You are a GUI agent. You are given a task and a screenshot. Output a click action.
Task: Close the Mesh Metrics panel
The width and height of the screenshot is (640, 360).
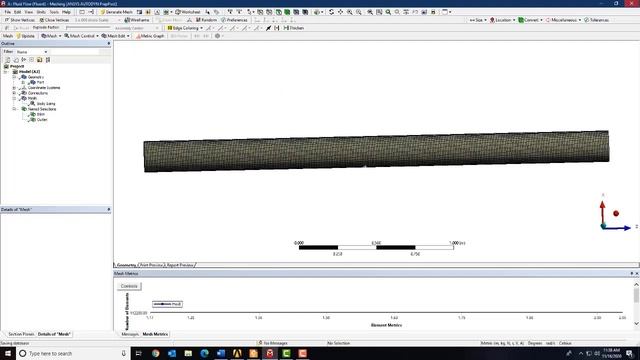pos(637,273)
